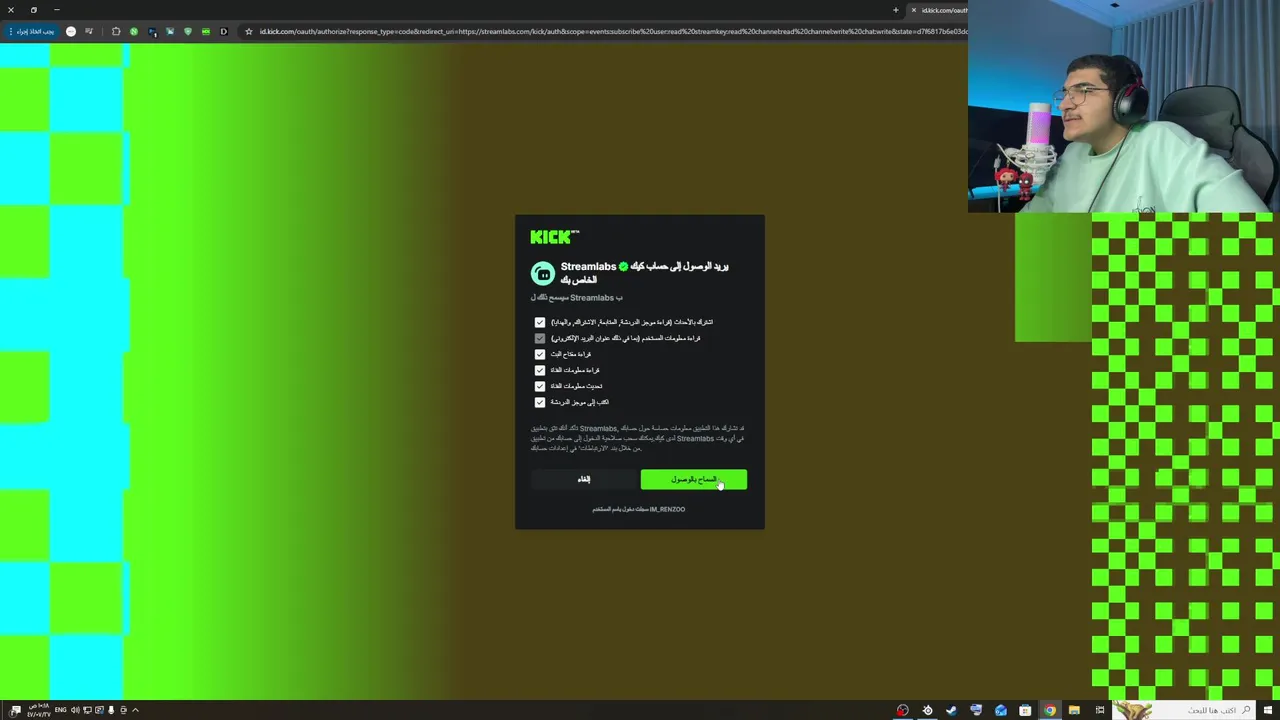This screenshot has height=720, width=1280.
Task: Click the green N extension icon
Action: coord(134,32)
